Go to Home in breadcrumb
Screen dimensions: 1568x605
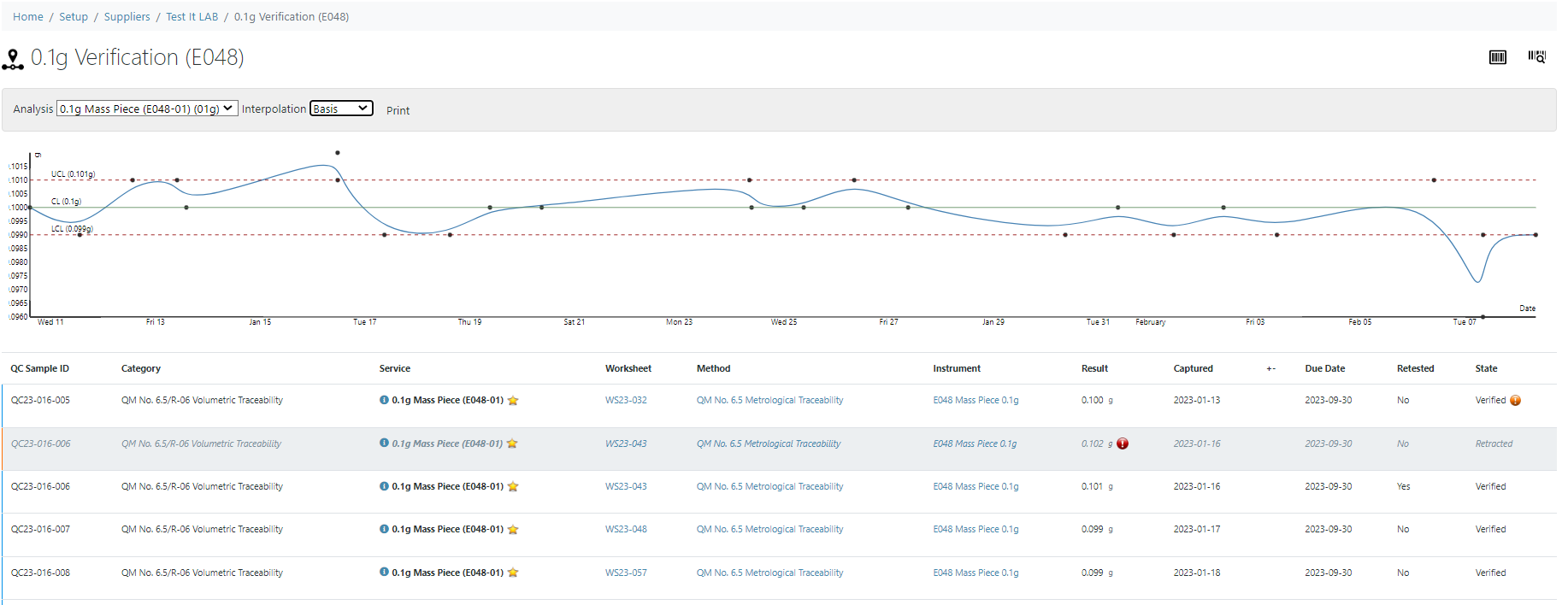28,16
